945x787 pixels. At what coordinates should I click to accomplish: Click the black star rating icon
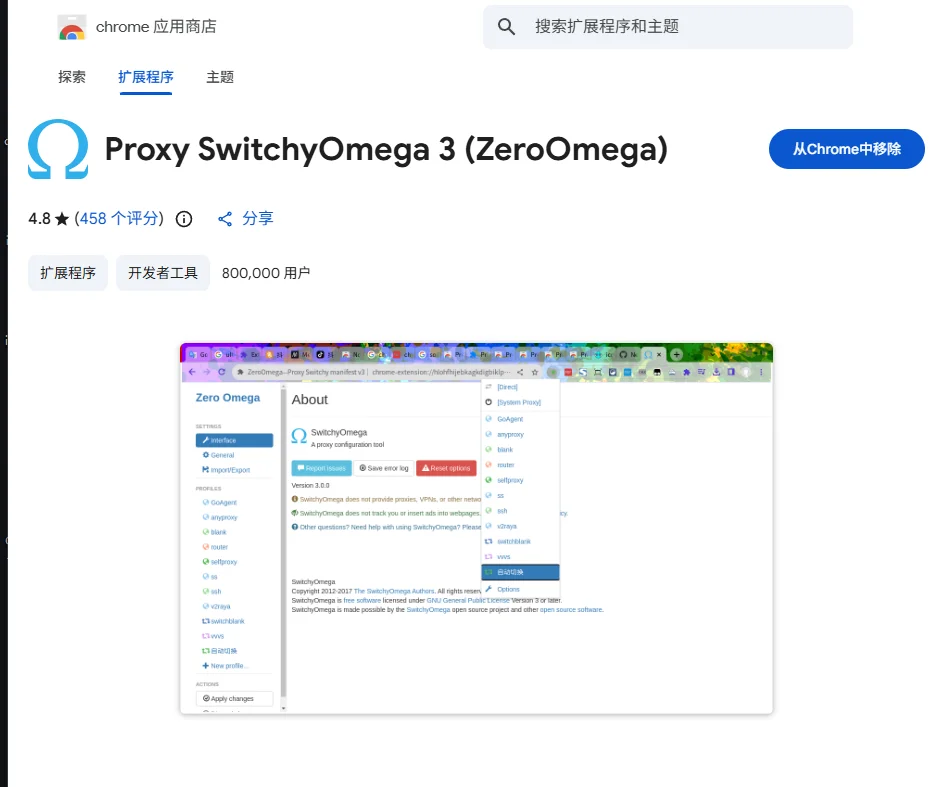point(62,219)
